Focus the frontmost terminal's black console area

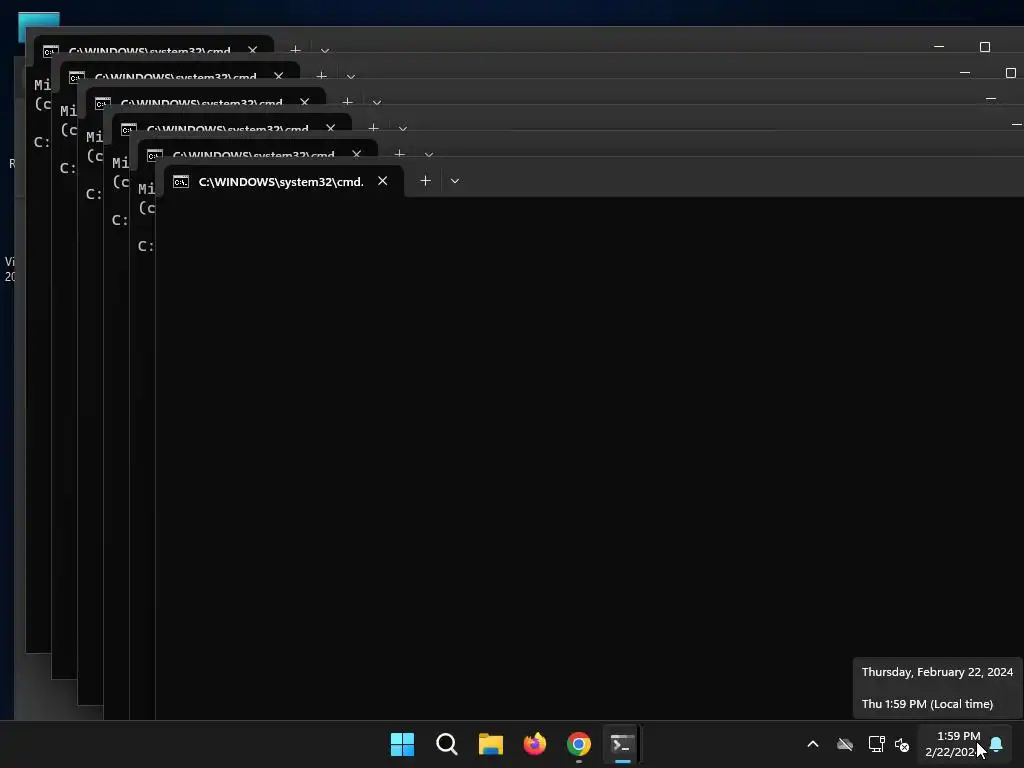(x=590, y=458)
